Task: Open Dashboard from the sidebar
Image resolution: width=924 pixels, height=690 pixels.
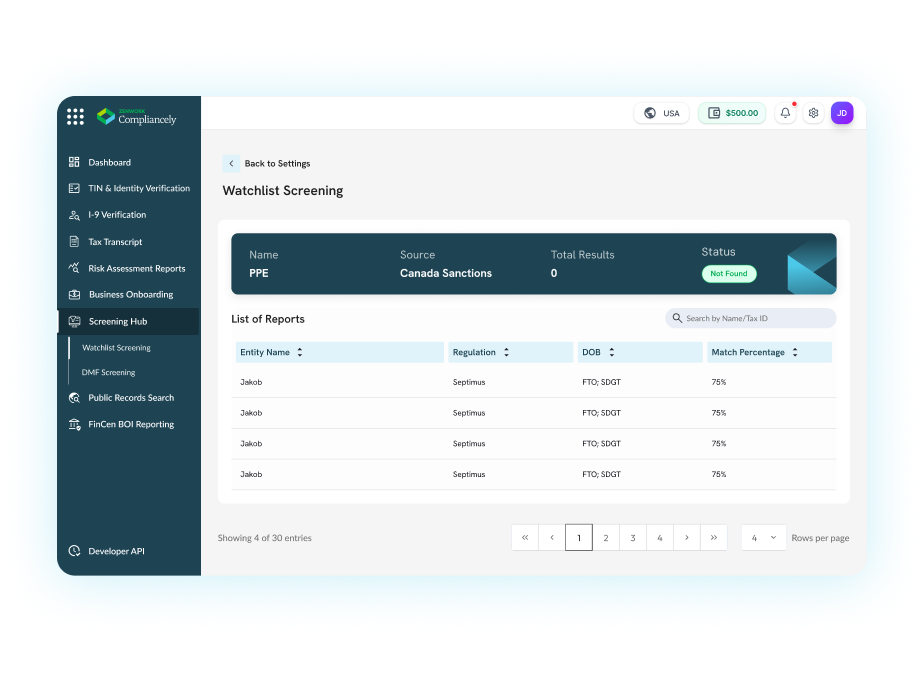Action: click(109, 162)
